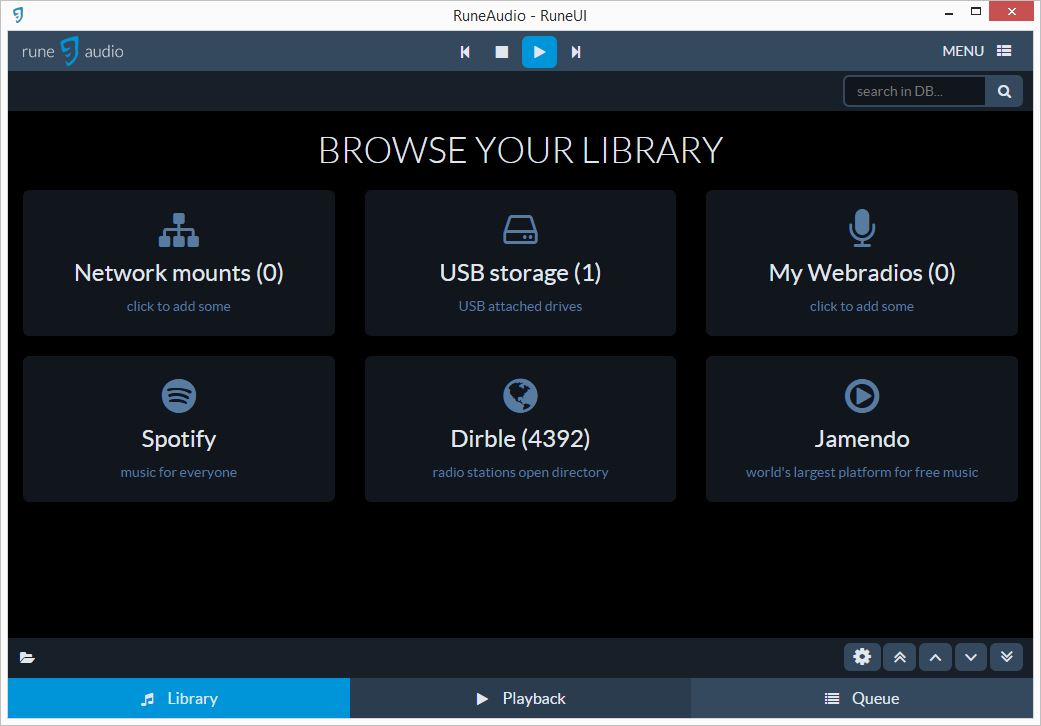1041x726 pixels.
Task: Open the gear settings button
Action: click(862, 657)
